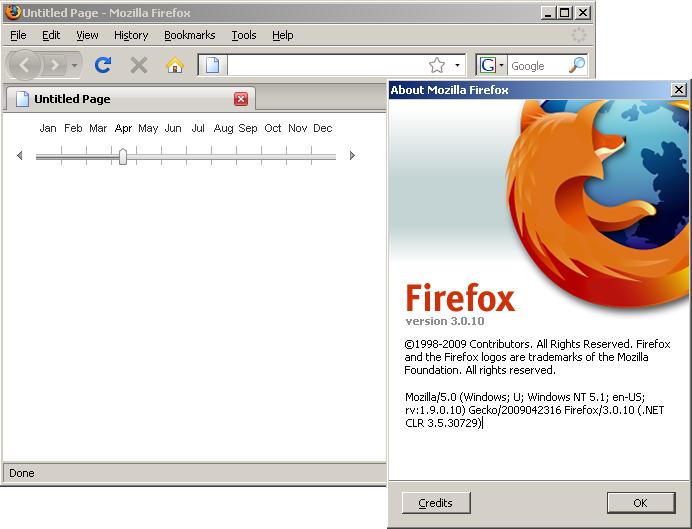Click the Sep month label
The image size is (692, 529).
click(x=248, y=128)
